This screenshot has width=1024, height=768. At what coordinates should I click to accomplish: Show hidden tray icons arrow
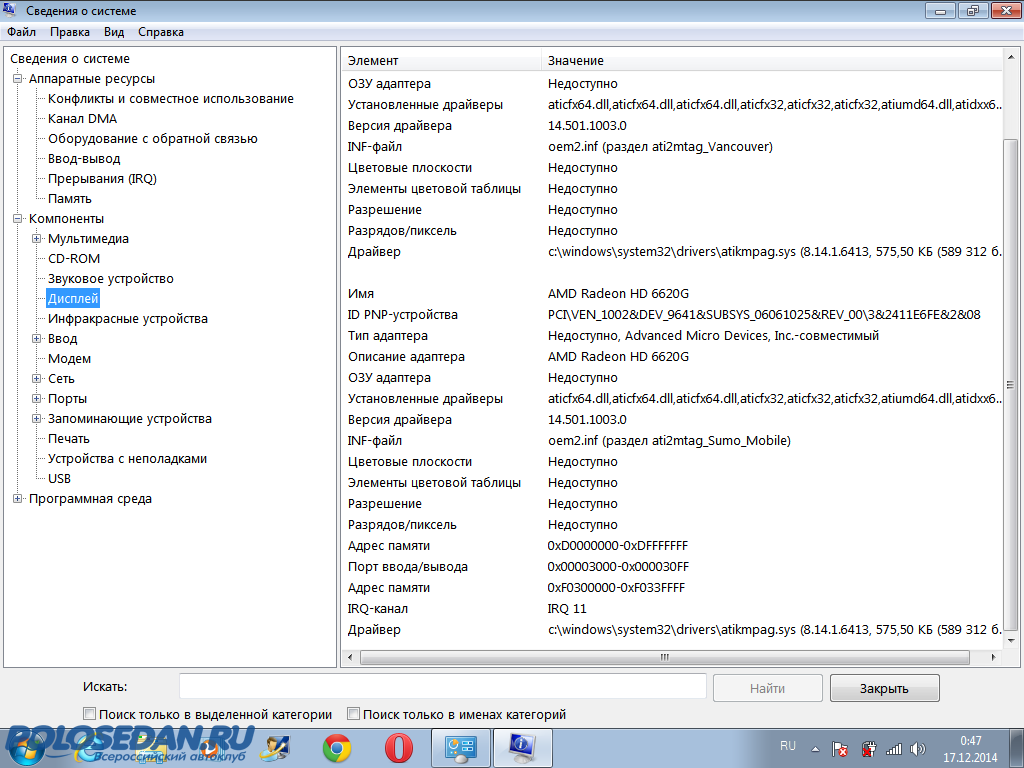point(817,748)
